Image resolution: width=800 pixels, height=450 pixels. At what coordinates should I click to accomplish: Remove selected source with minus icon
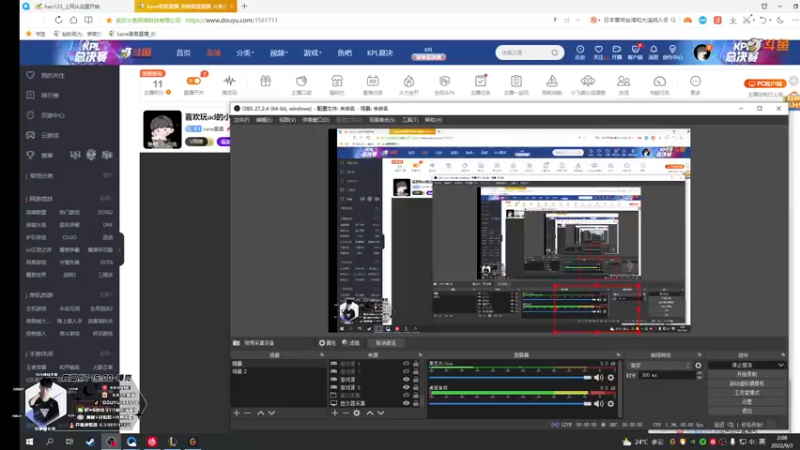click(345, 413)
